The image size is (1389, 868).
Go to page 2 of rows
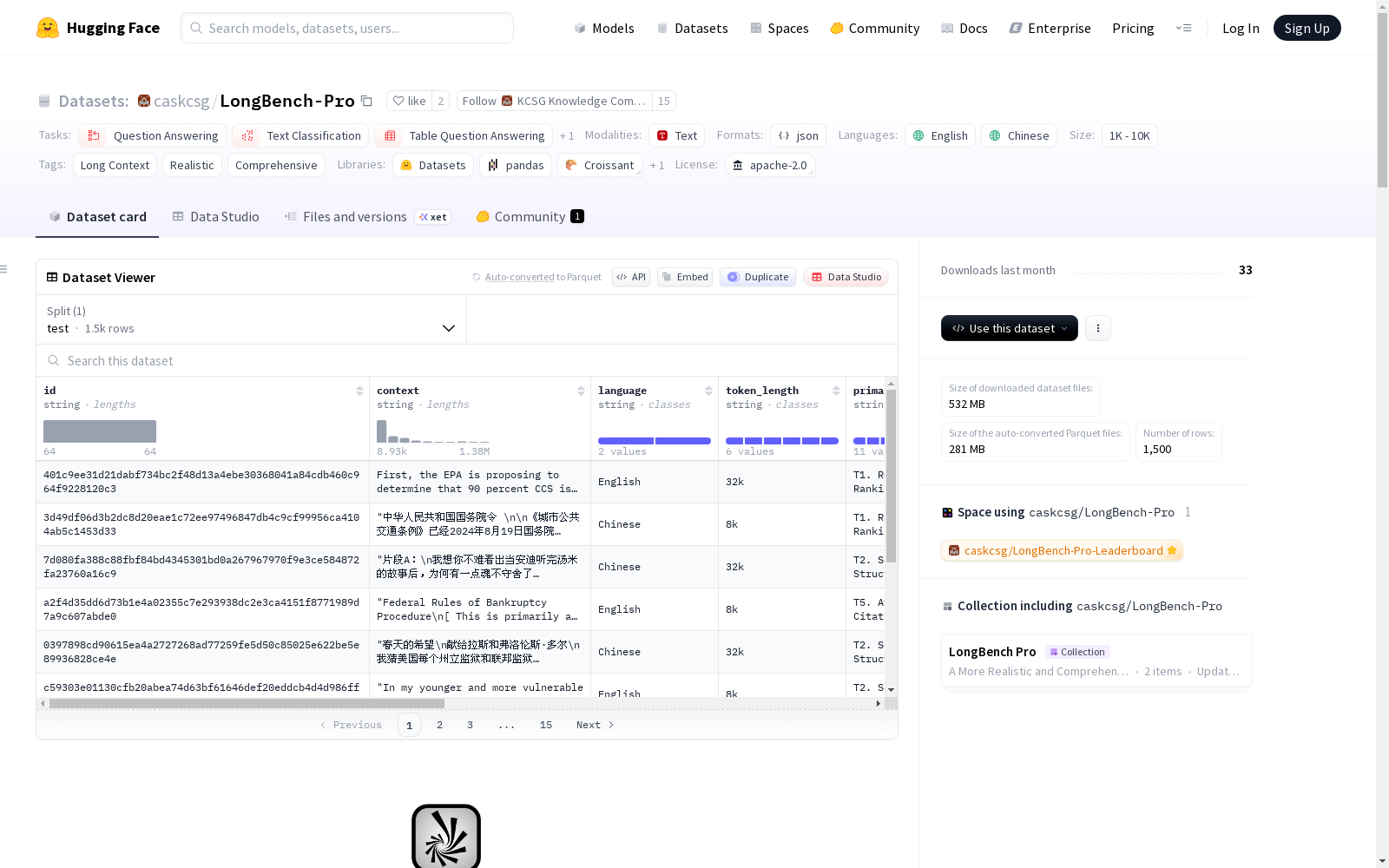[x=440, y=725]
